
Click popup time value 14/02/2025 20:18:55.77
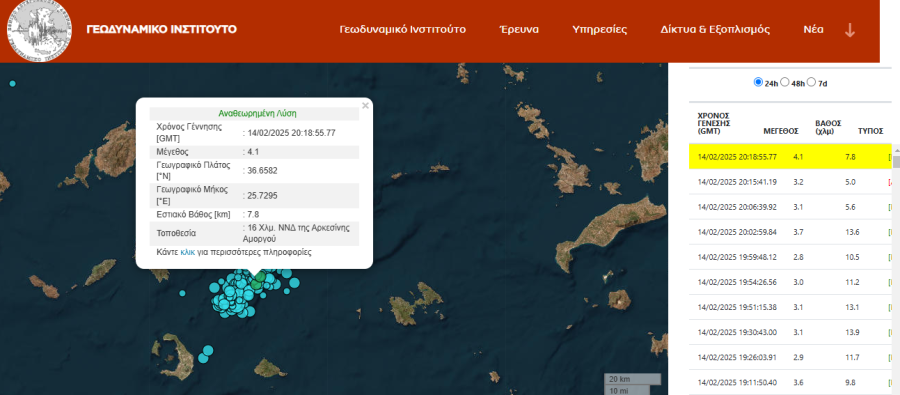pos(292,133)
